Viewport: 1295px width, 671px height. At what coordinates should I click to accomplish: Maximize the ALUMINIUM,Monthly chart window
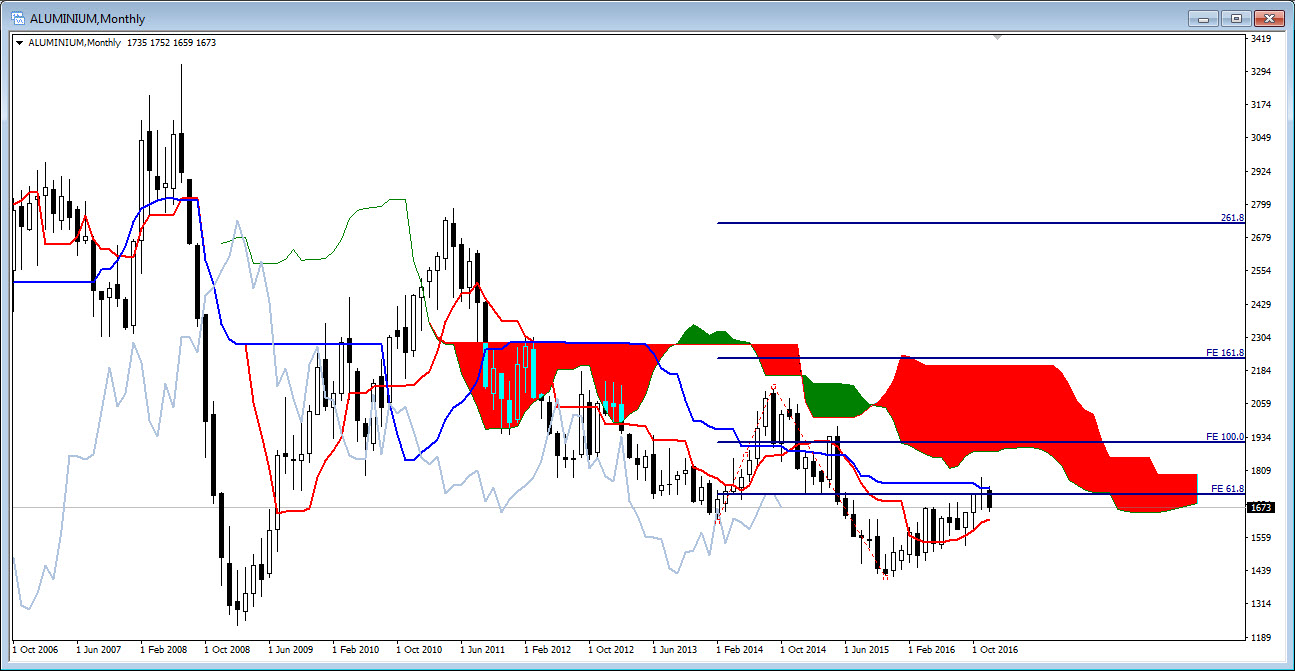point(1236,18)
